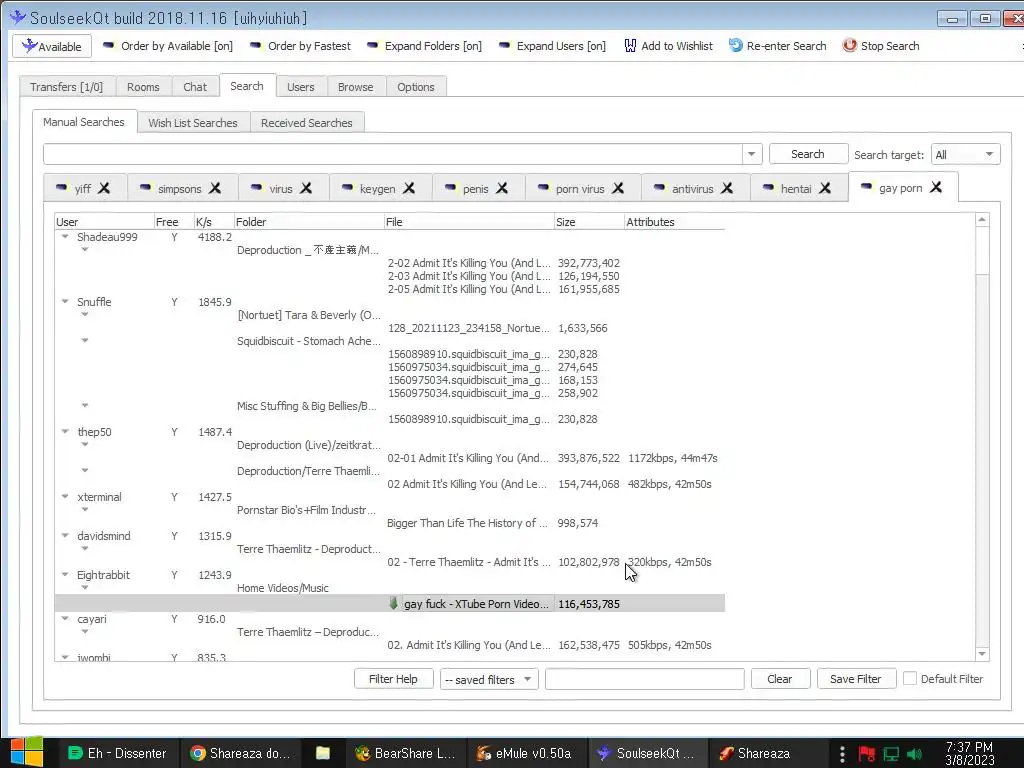The height and width of the screenshot is (768, 1024).
Task: Sort results by User column header
Action: [x=104, y=222]
